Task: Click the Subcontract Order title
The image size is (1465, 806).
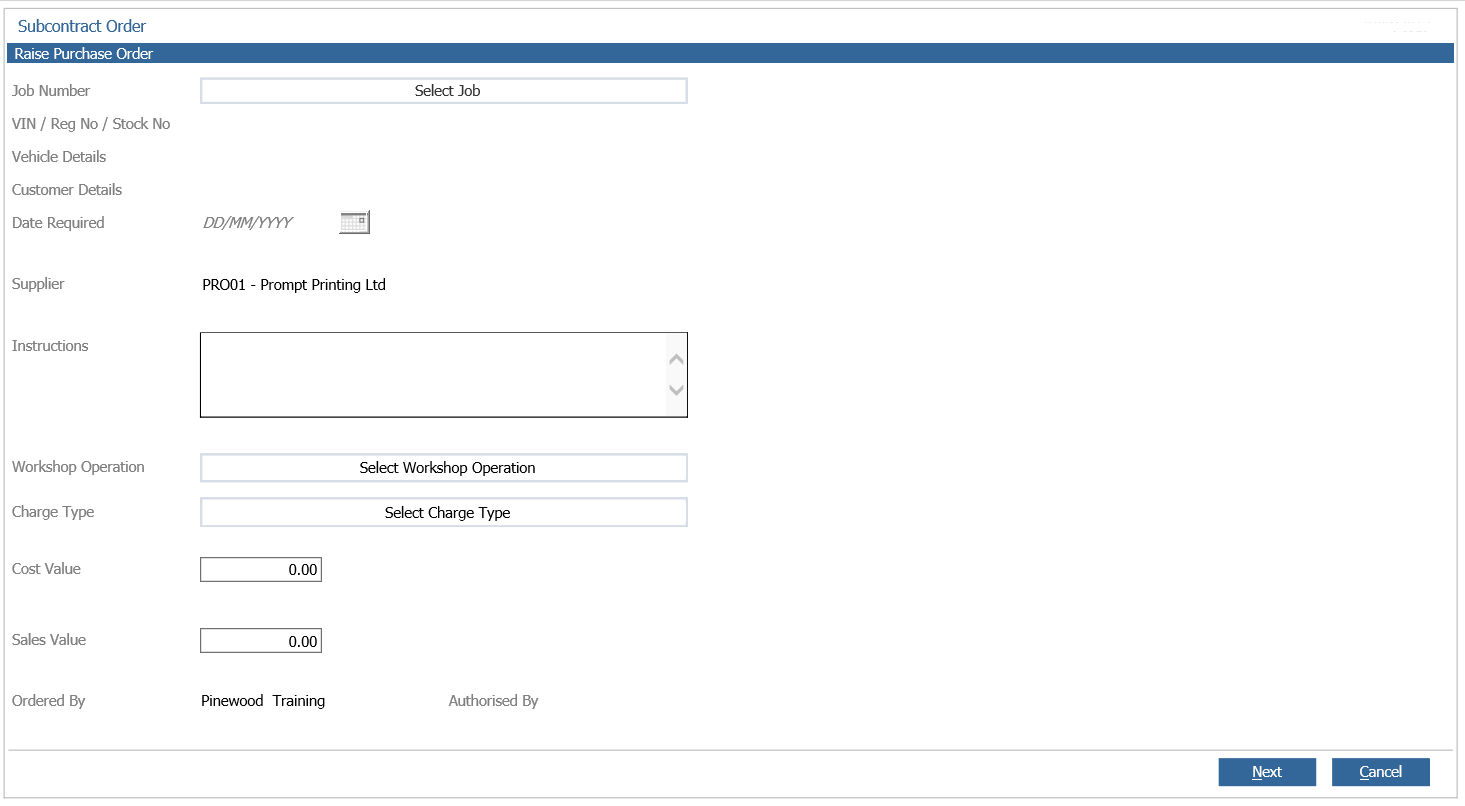Action: pos(82,26)
